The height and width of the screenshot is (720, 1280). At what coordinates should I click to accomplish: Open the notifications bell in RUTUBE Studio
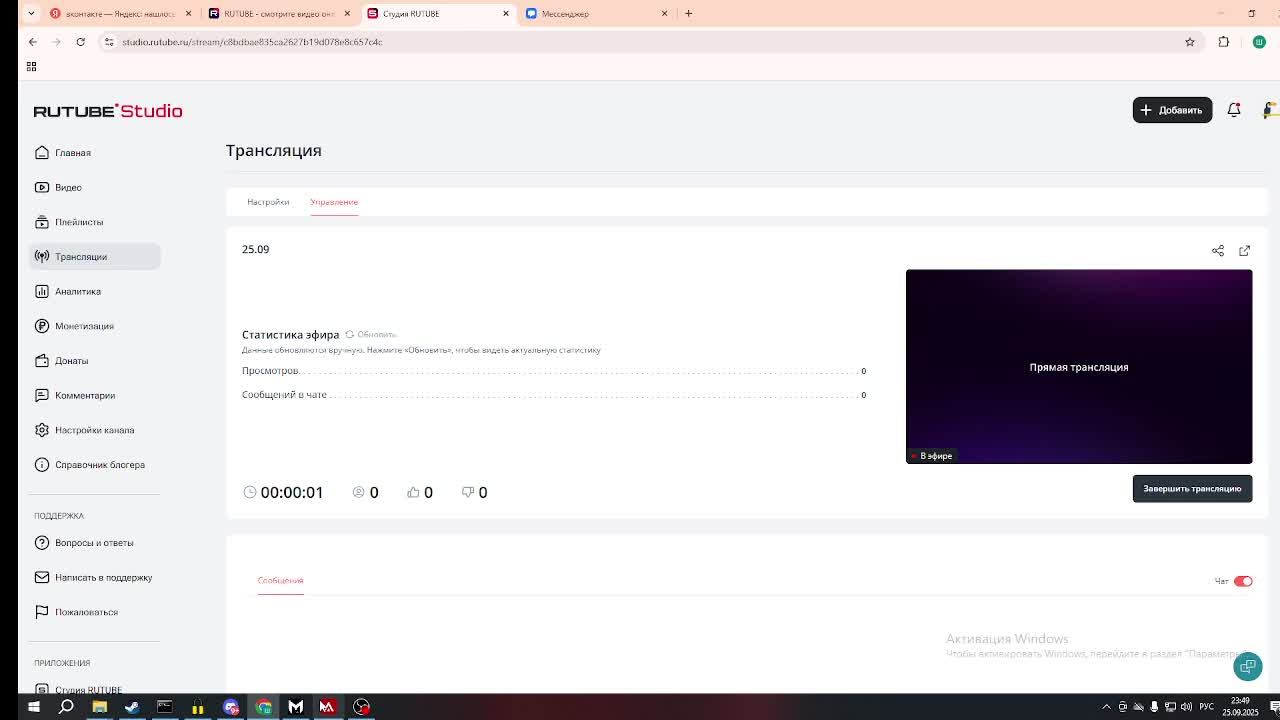pos(1234,110)
